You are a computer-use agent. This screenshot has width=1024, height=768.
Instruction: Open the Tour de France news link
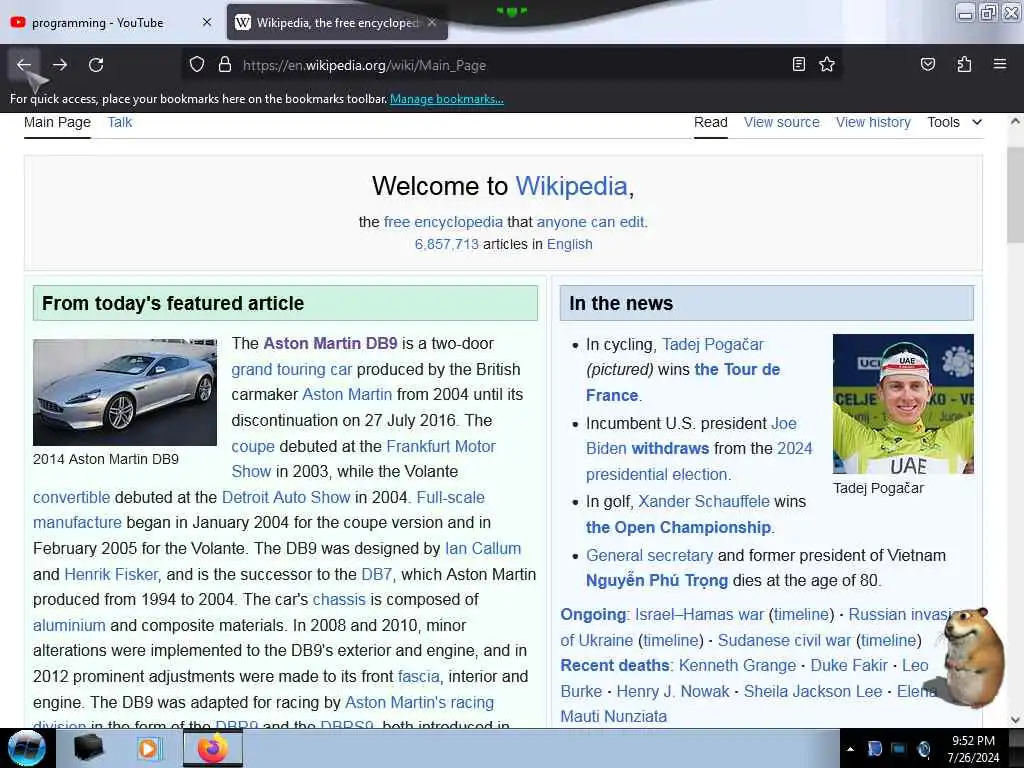point(737,370)
